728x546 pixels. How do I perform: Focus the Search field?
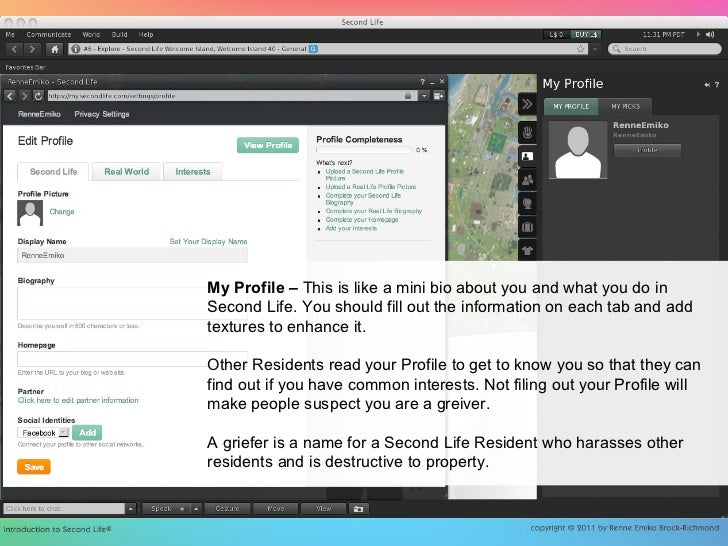(664, 49)
